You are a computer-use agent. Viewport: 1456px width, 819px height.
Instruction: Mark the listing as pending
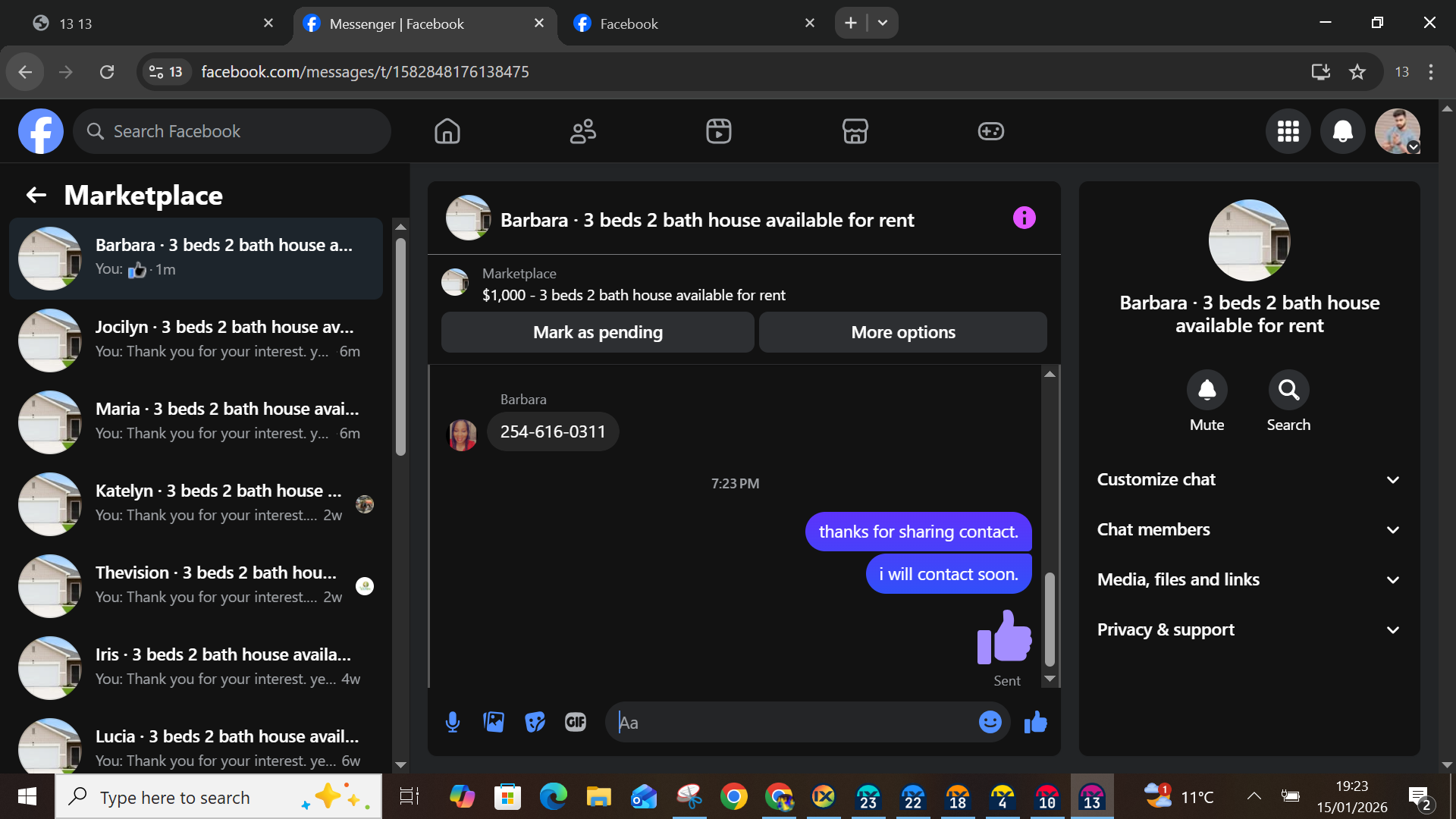tap(598, 332)
